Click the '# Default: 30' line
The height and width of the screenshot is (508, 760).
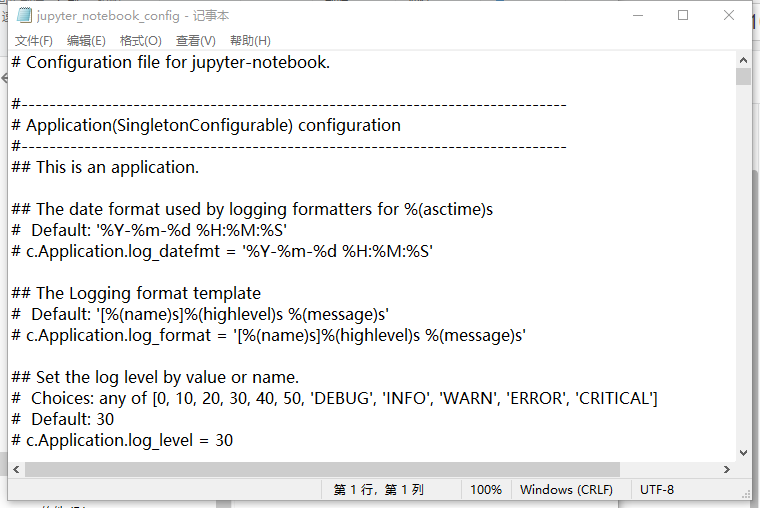point(63,419)
